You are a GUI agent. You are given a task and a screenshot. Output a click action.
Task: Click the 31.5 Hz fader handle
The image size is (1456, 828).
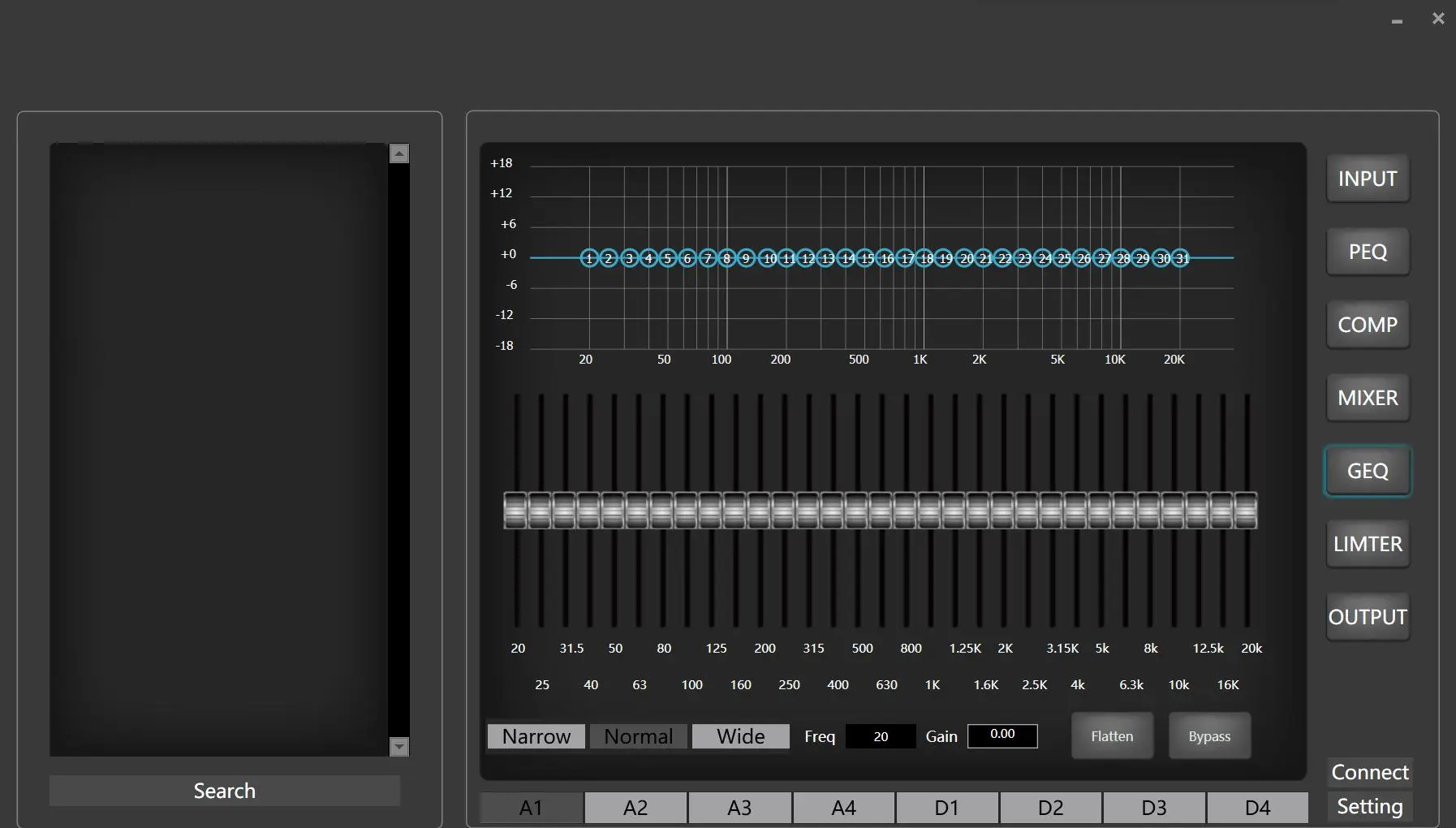click(x=564, y=511)
